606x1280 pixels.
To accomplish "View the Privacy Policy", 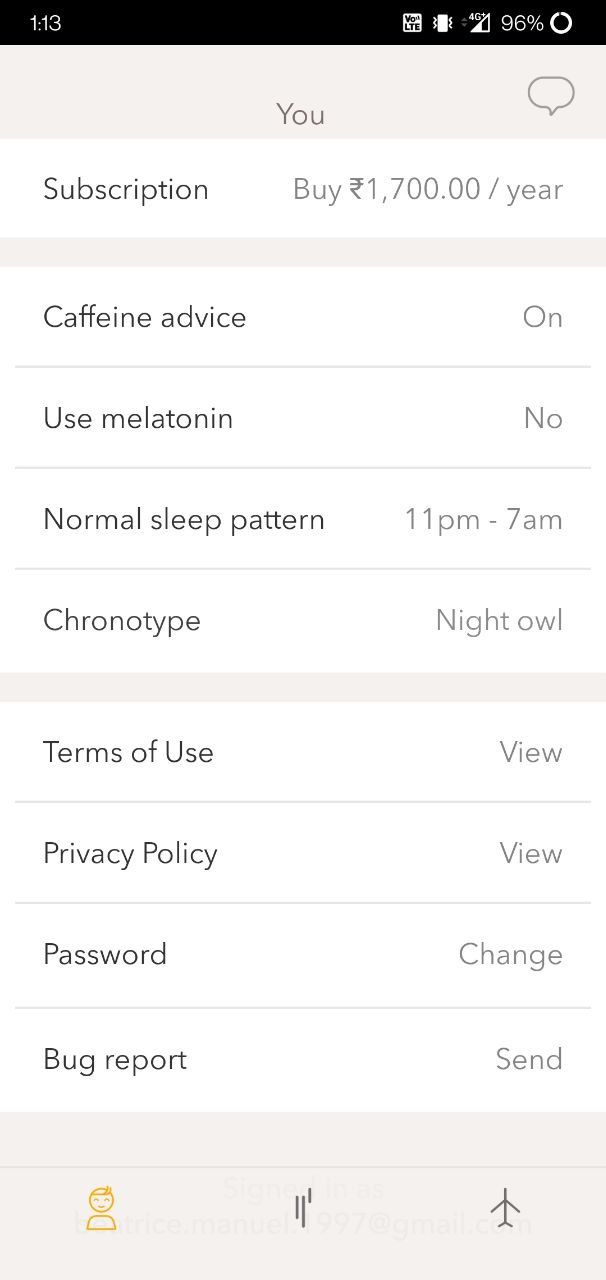I will tap(530, 853).
